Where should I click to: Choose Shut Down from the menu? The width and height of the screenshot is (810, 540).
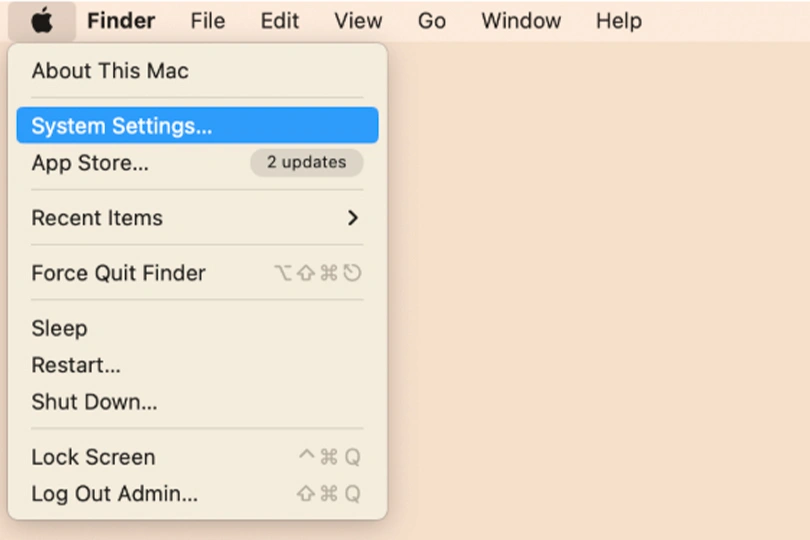click(x=94, y=402)
